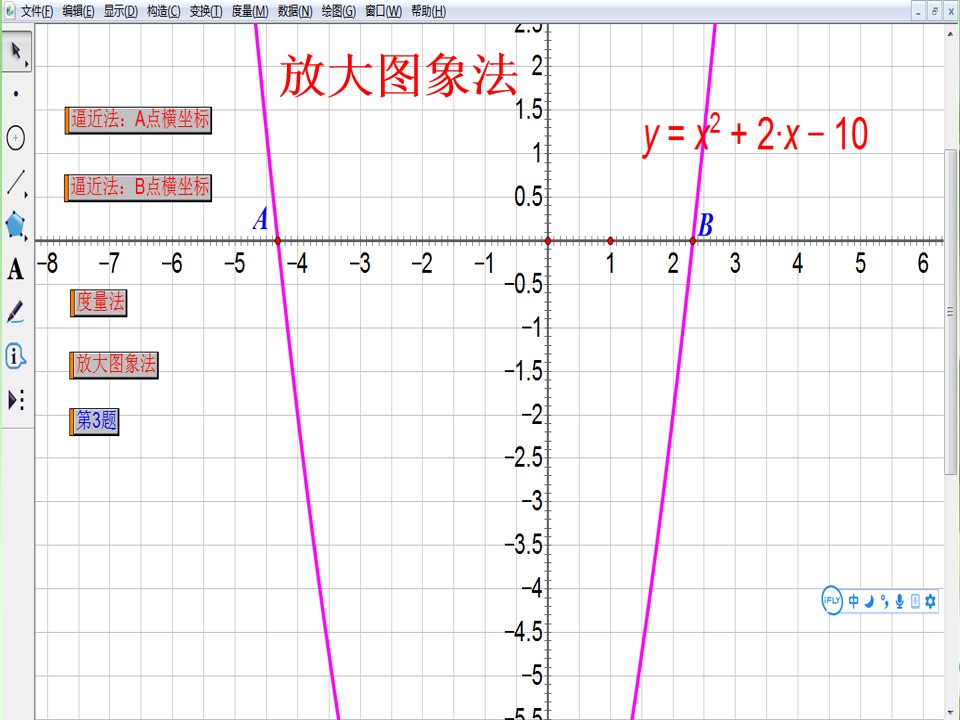This screenshot has width=960, height=720.
Task: Toggle Chinese input mode on iFLY bar
Action: pos(853,601)
